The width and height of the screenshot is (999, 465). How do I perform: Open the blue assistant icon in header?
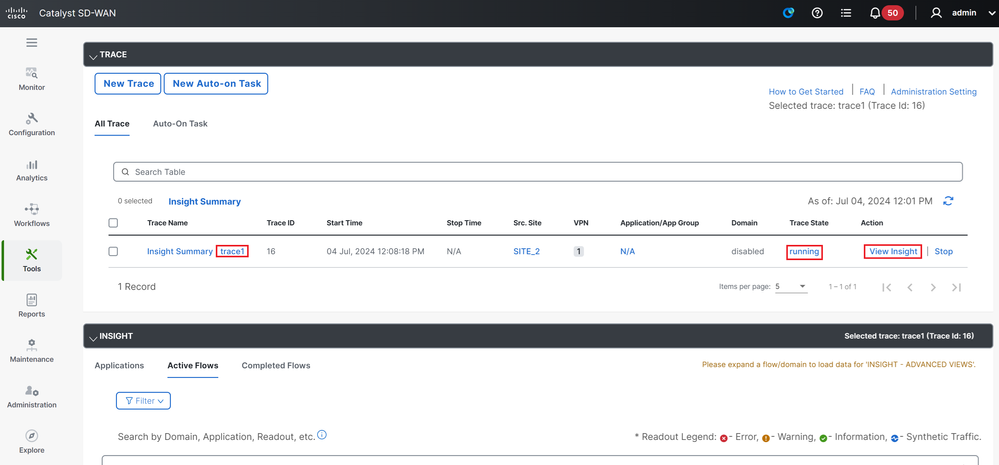pos(789,13)
